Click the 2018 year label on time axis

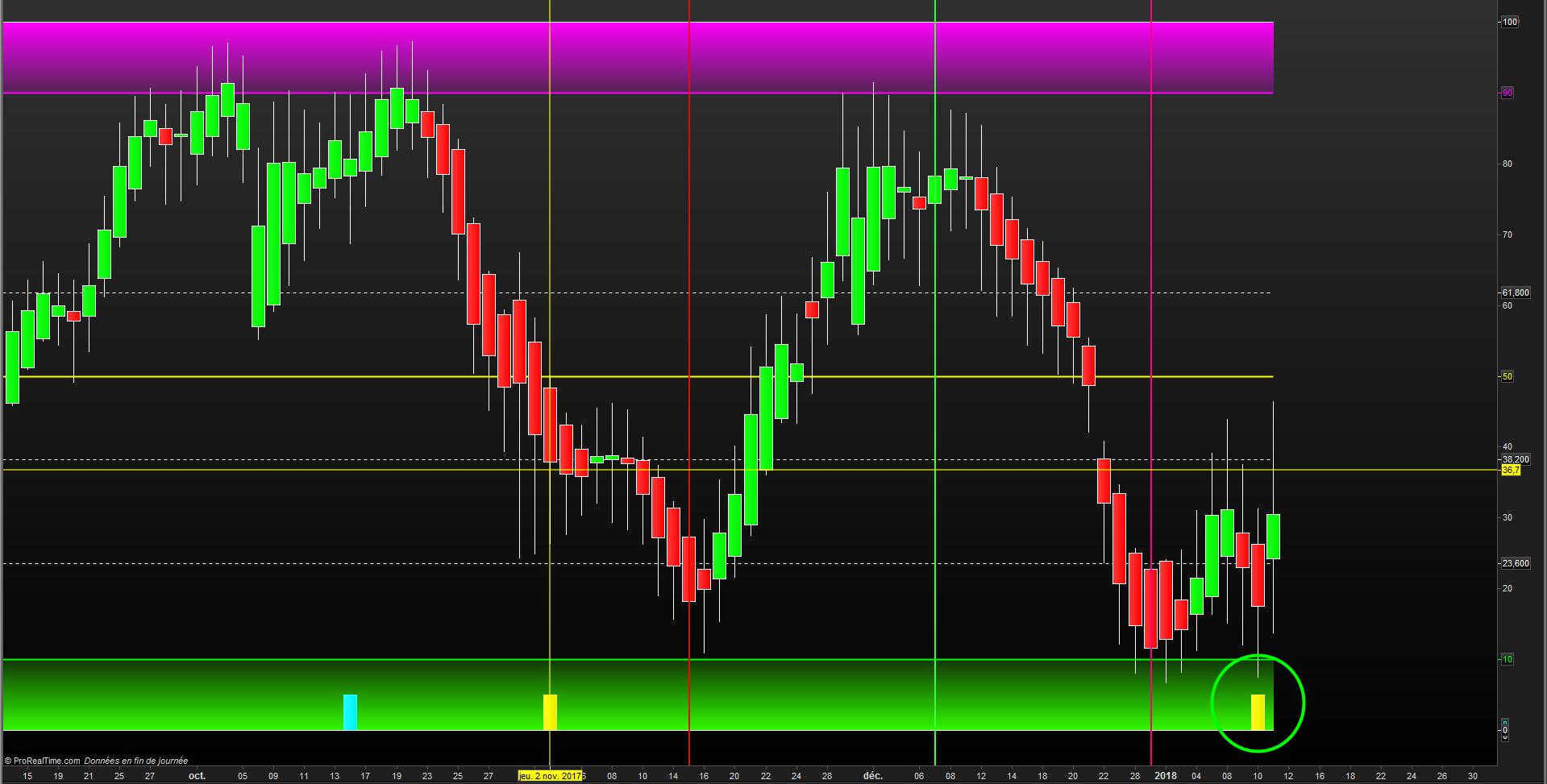[x=1166, y=776]
